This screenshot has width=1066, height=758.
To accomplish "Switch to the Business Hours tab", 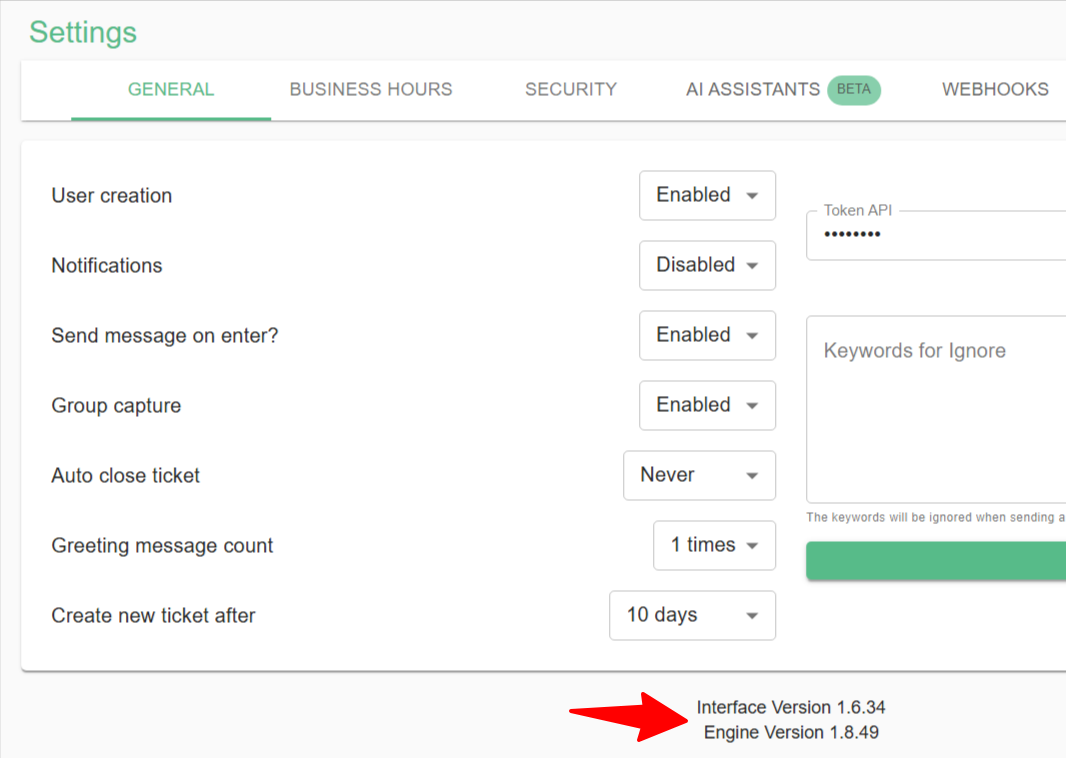I will [x=371, y=89].
